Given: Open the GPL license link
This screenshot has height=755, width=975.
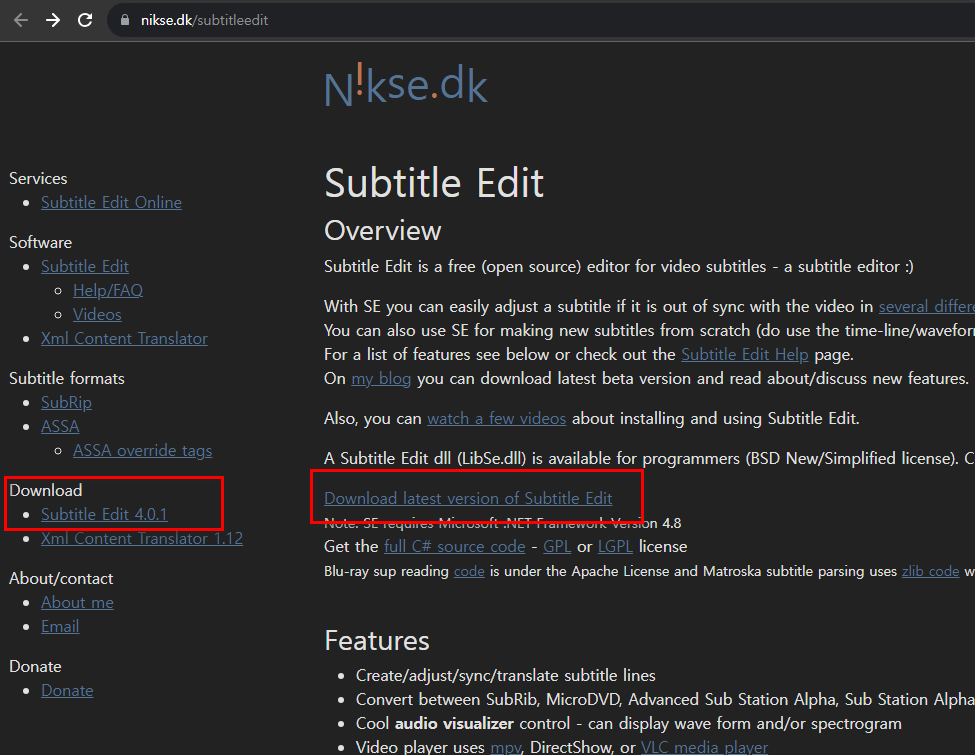Looking at the screenshot, I should coord(557,547).
